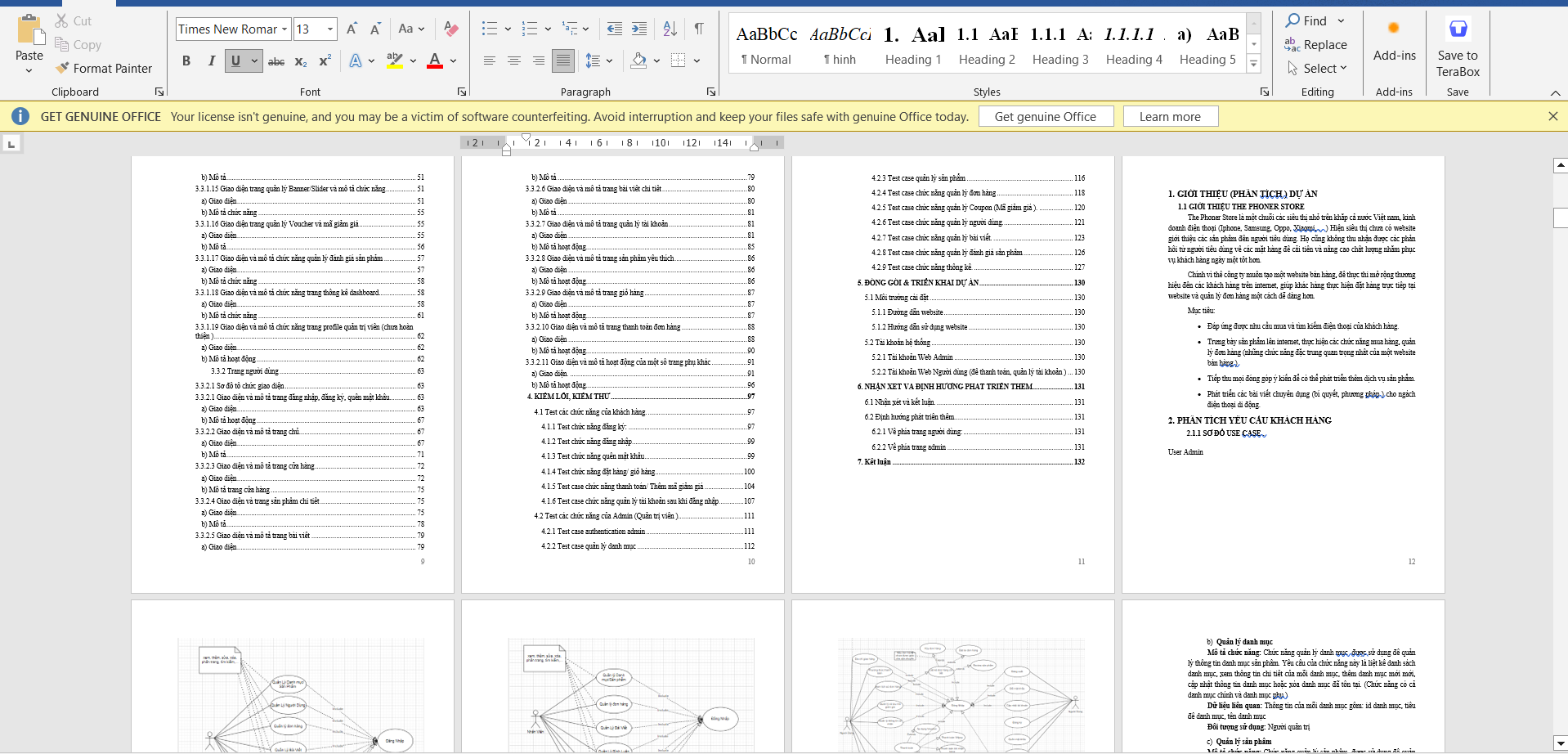
Task: Apply strikethrough formatting
Action: pos(276,61)
